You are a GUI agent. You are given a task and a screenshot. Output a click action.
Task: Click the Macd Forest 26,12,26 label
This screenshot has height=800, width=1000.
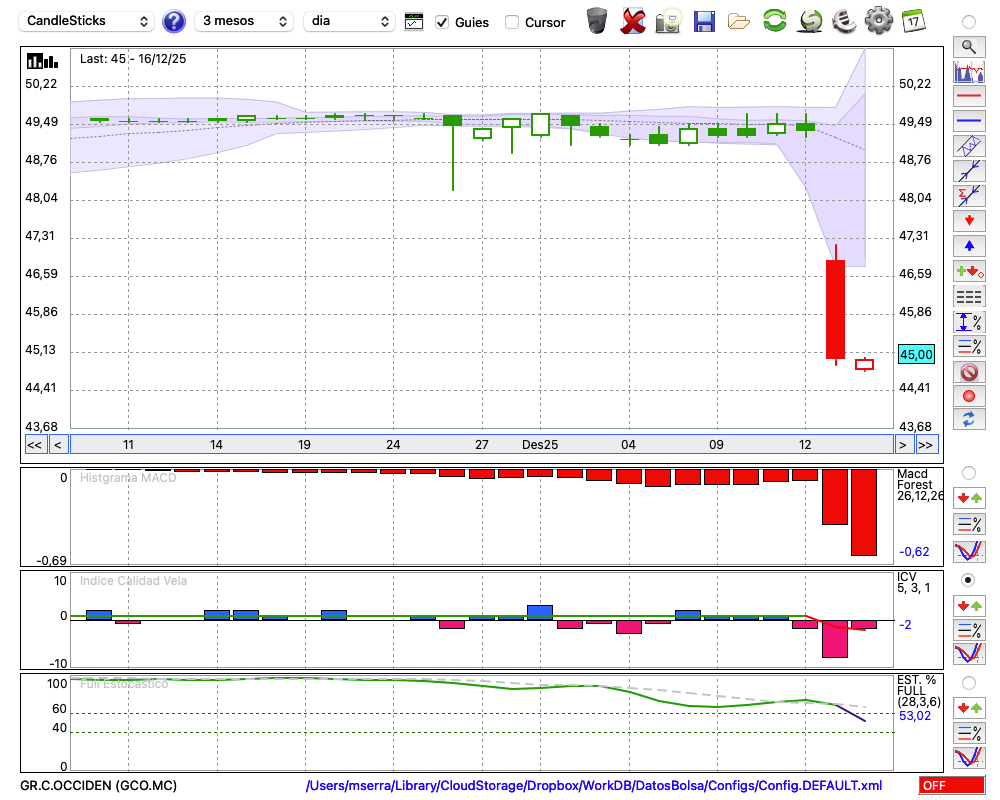[919, 485]
